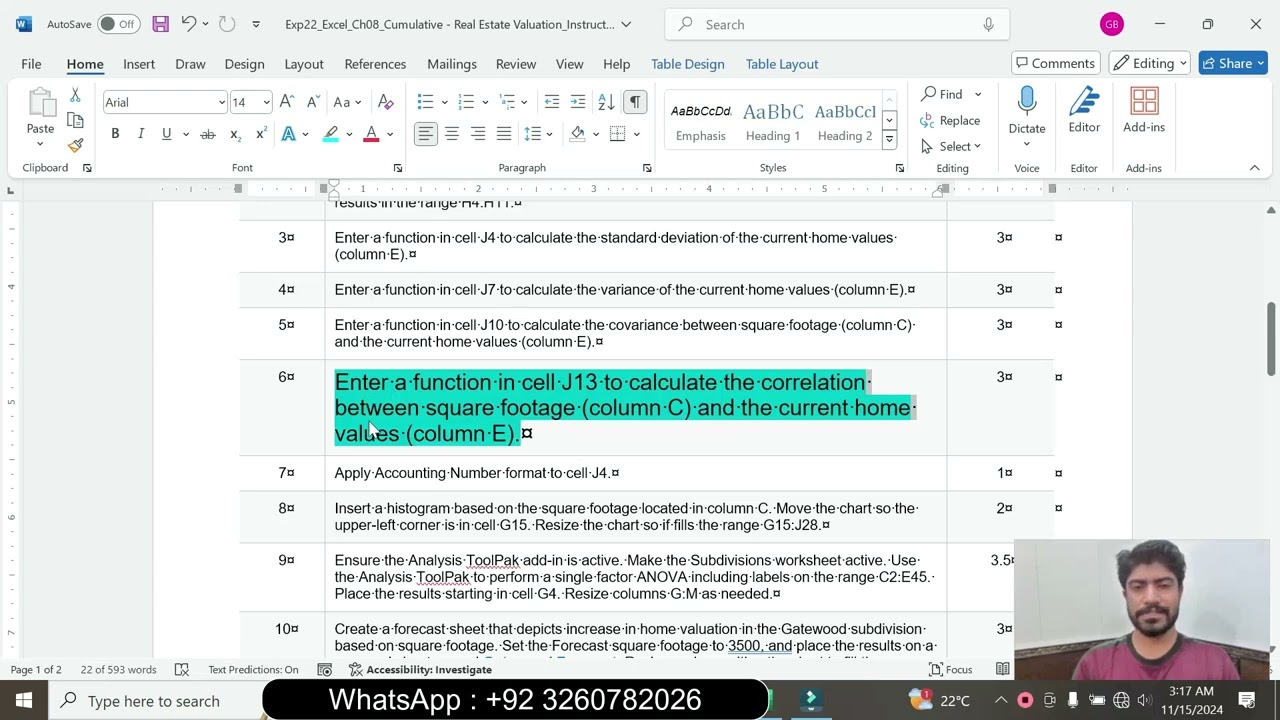Open Text Effects letter A icon
1280x720 pixels.
click(x=289, y=134)
